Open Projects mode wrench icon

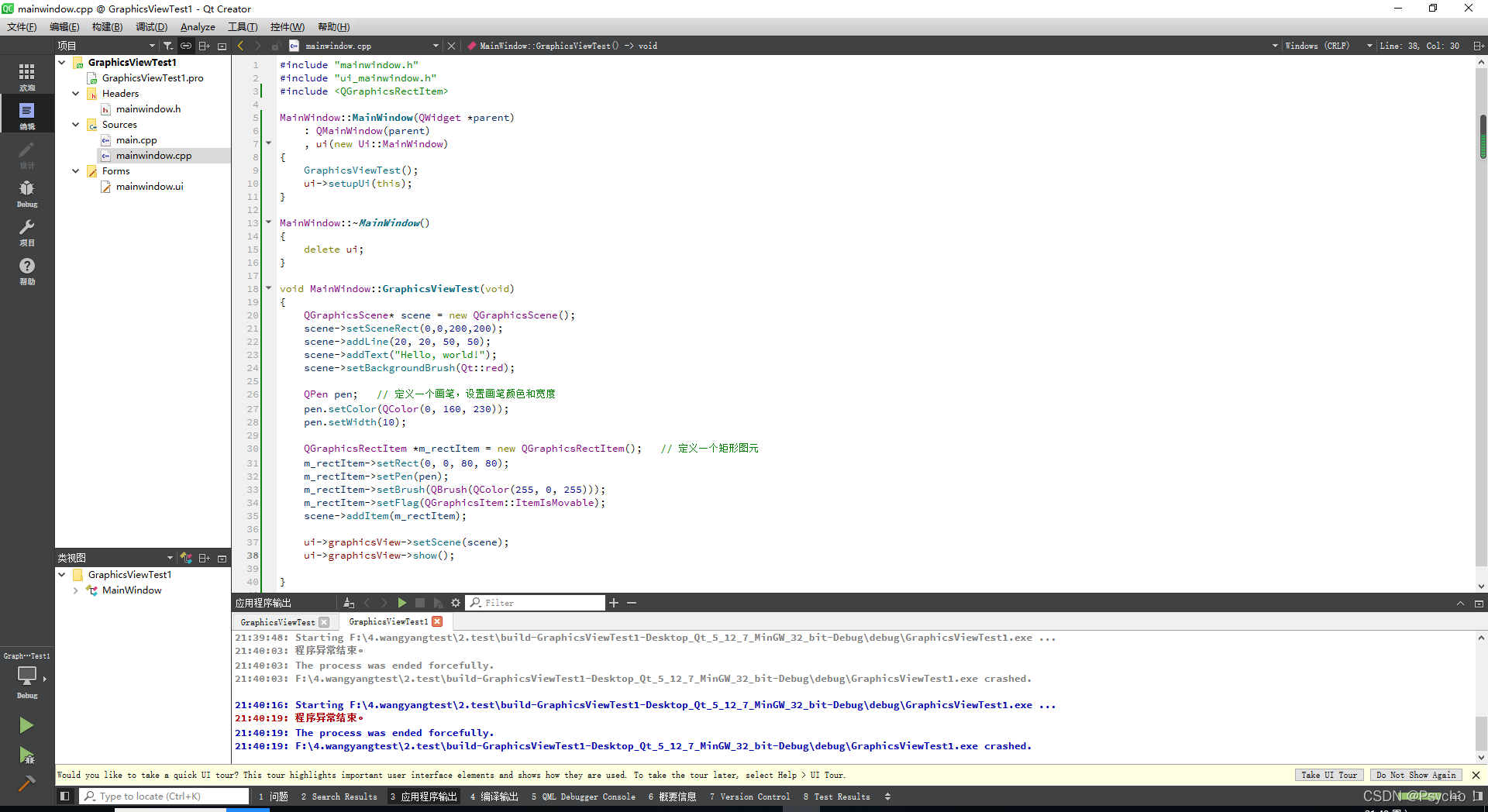point(27,231)
